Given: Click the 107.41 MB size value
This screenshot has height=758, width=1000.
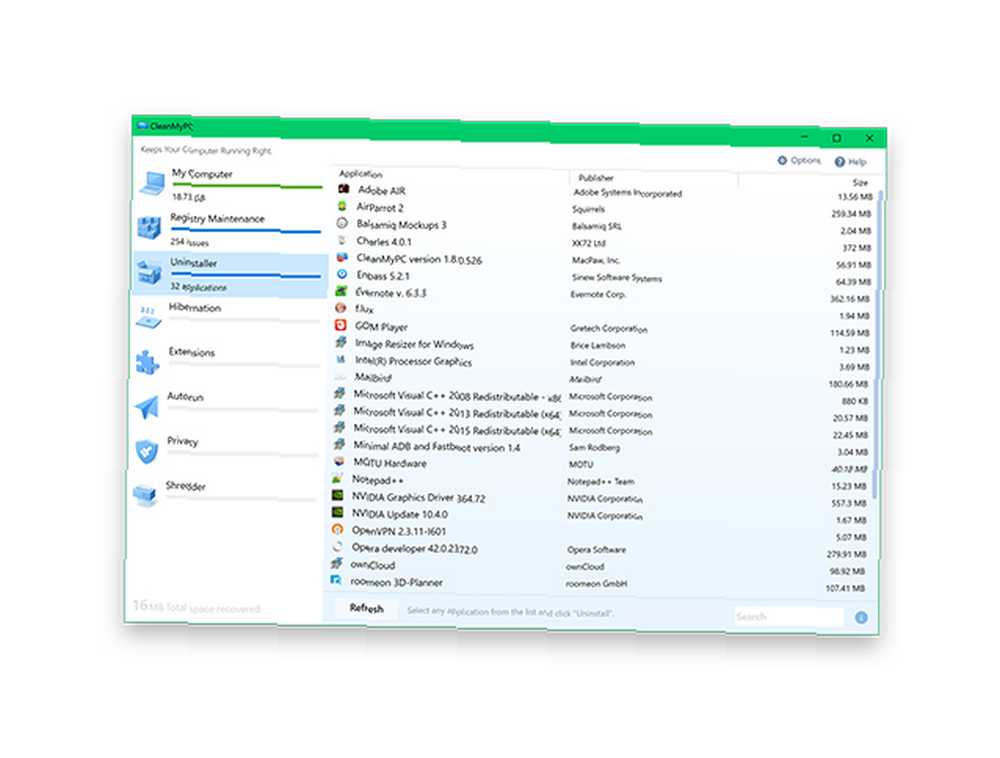Looking at the screenshot, I should click(846, 588).
